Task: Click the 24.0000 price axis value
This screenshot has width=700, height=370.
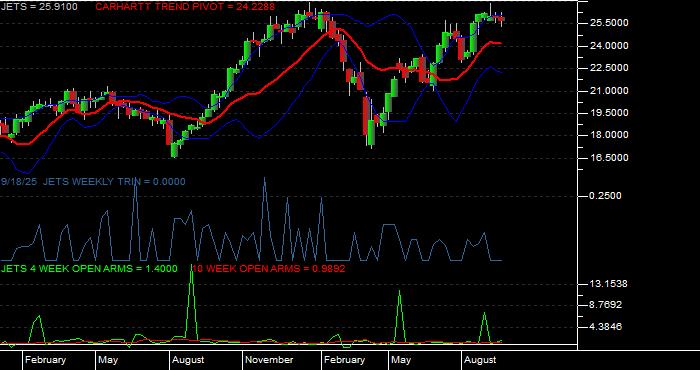Action: [x=609, y=46]
